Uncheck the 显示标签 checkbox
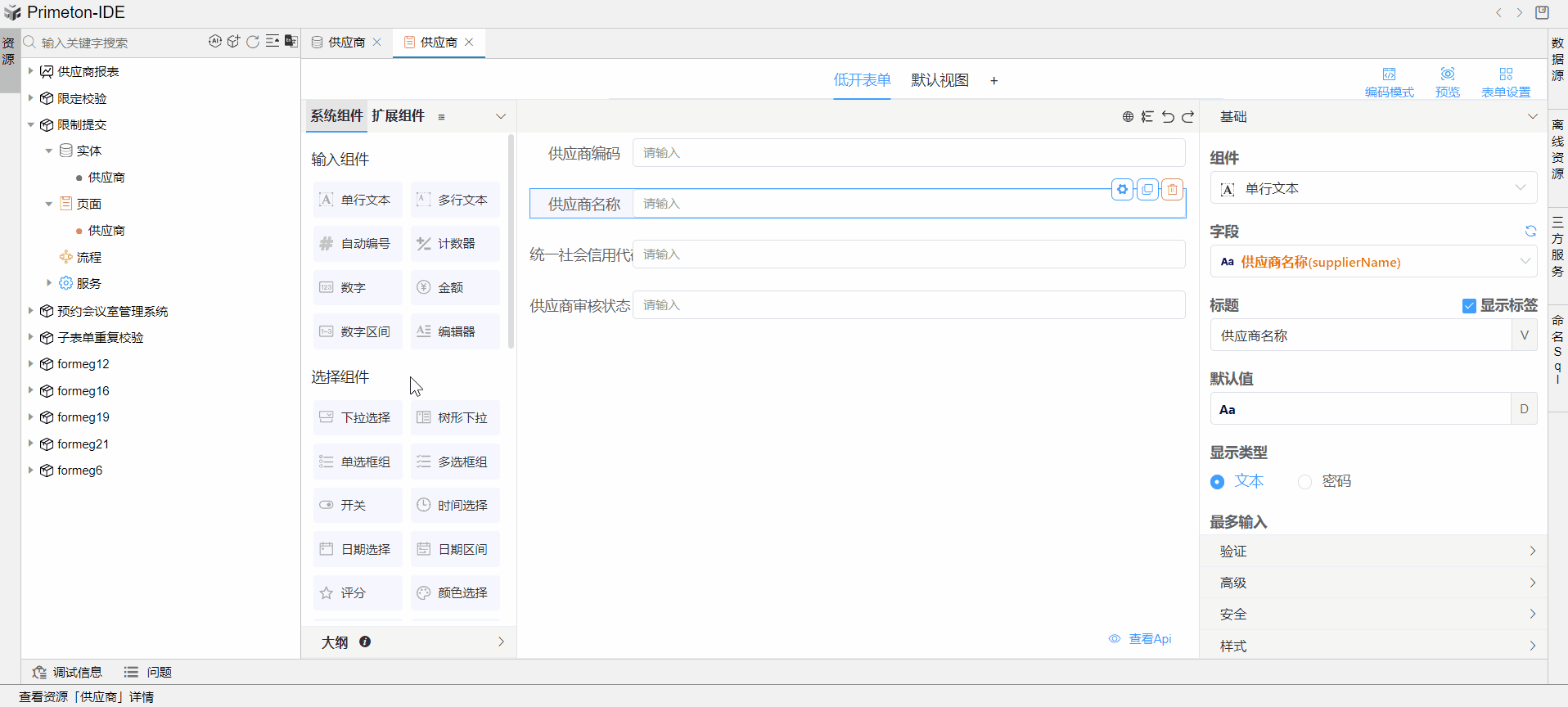The height and width of the screenshot is (707, 1568). [1469, 306]
